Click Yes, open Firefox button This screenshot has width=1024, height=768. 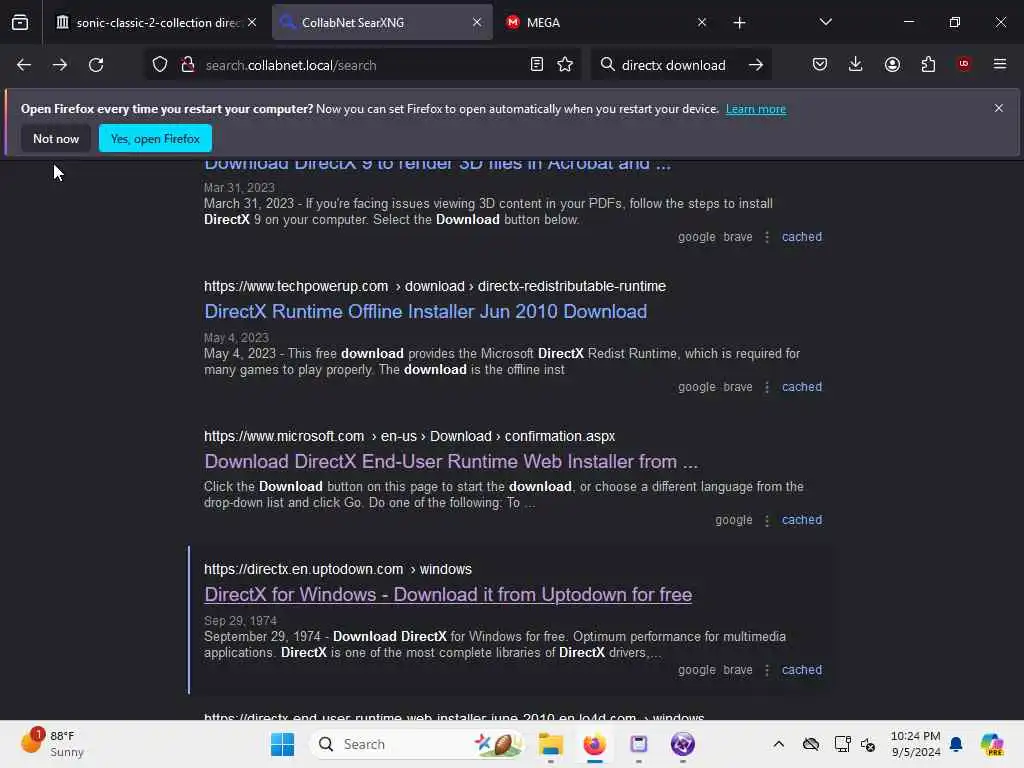click(155, 138)
